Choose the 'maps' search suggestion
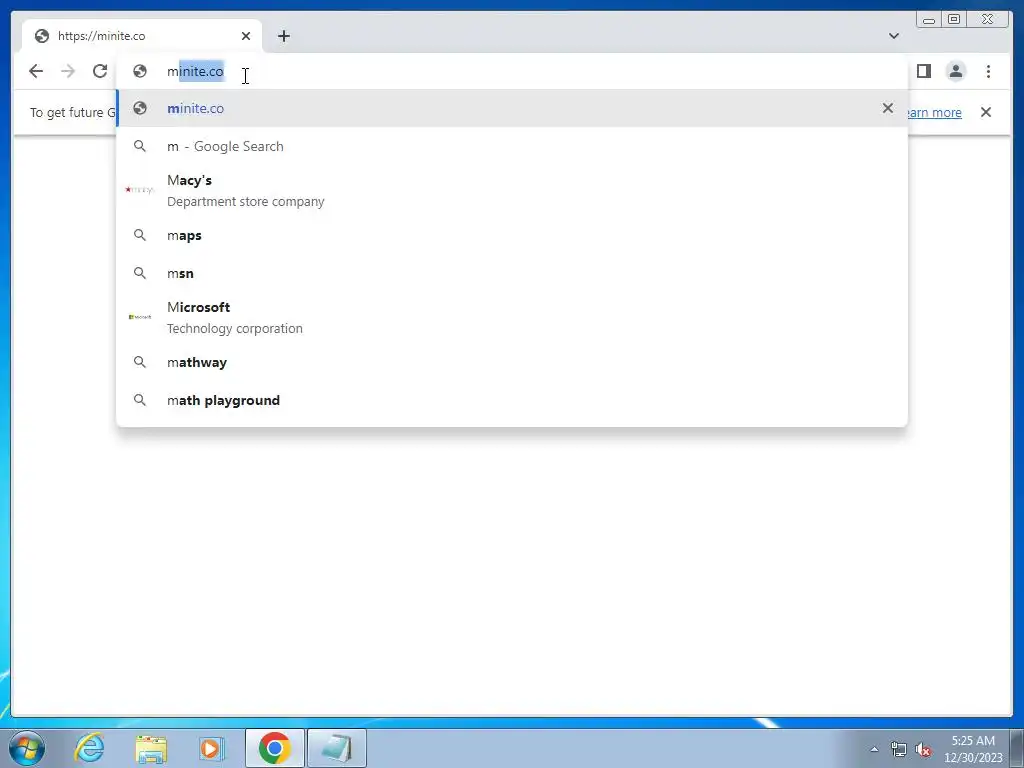 coord(512,236)
